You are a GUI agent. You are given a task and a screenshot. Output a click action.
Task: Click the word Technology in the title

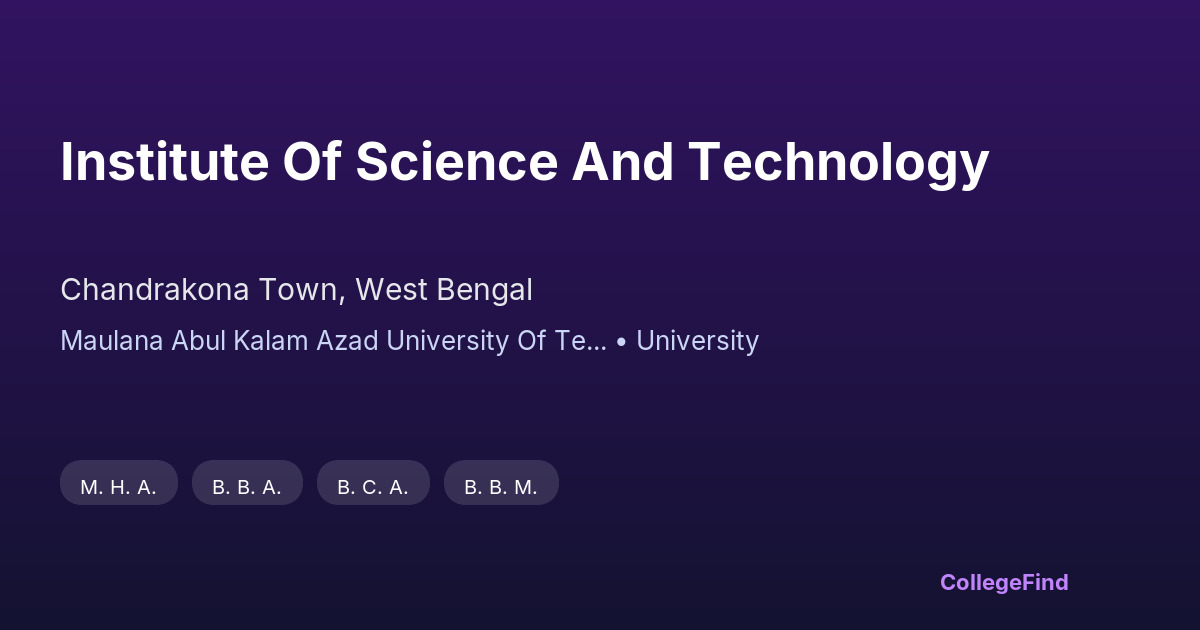point(839,162)
